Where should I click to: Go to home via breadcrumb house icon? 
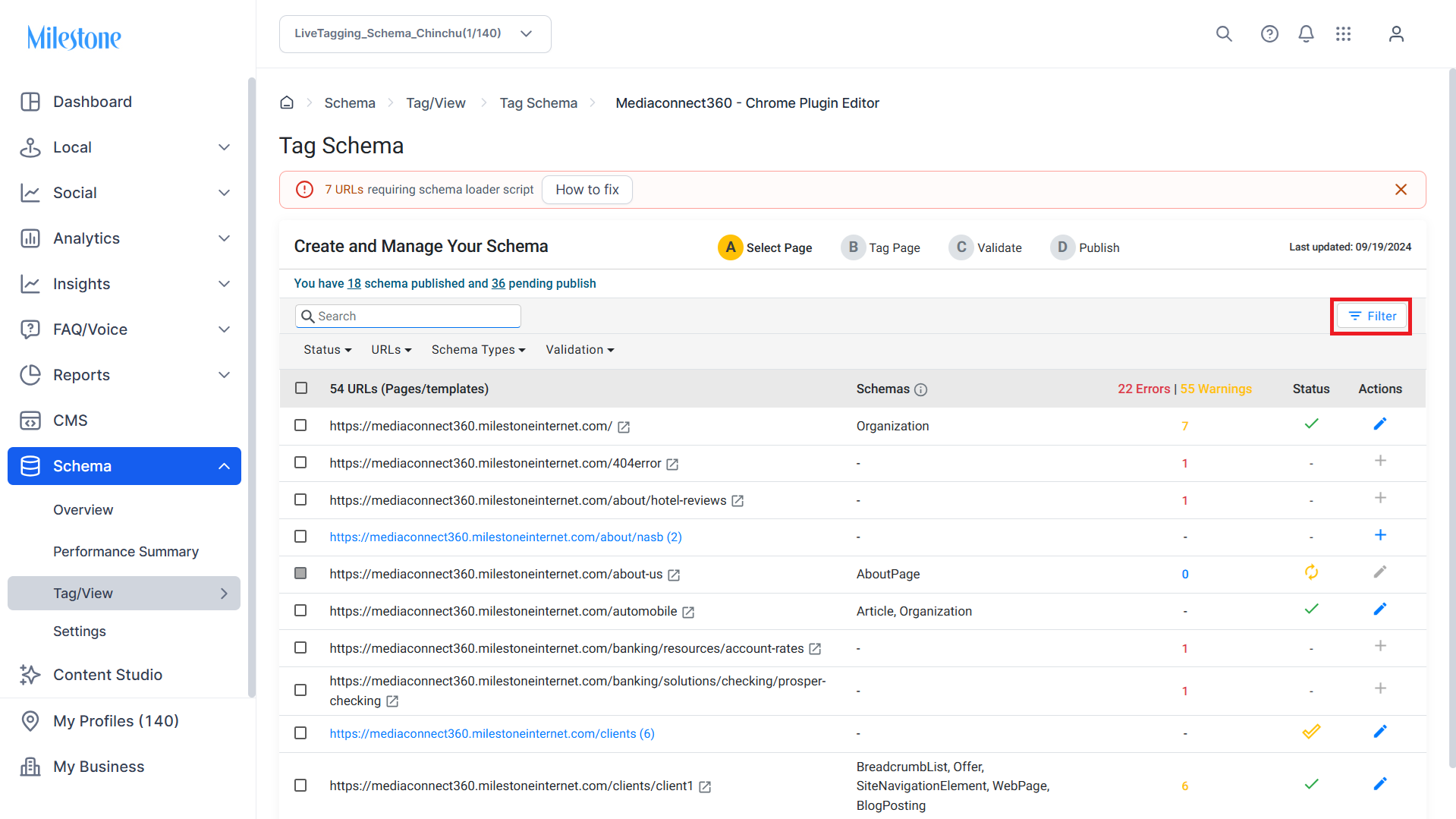coord(287,102)
